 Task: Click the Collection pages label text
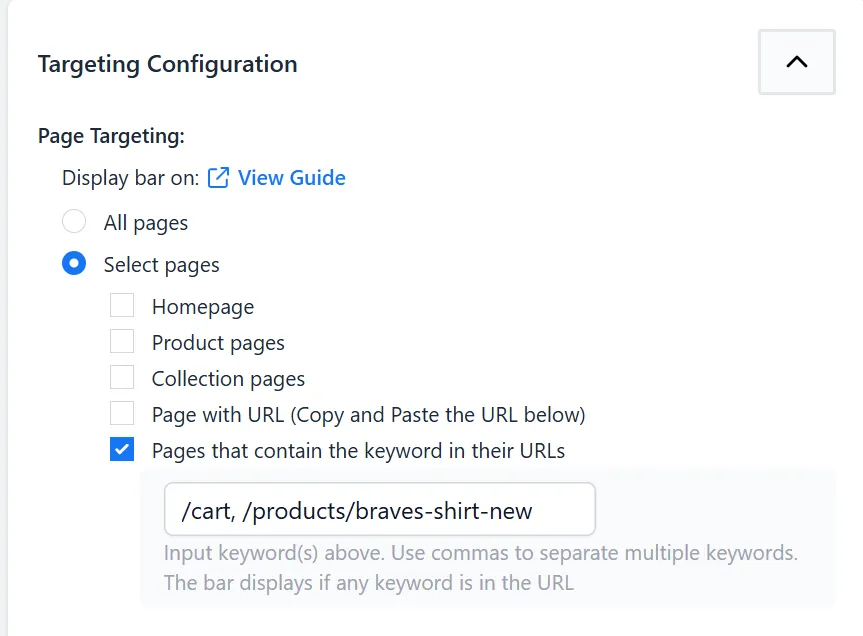(228, 379)
